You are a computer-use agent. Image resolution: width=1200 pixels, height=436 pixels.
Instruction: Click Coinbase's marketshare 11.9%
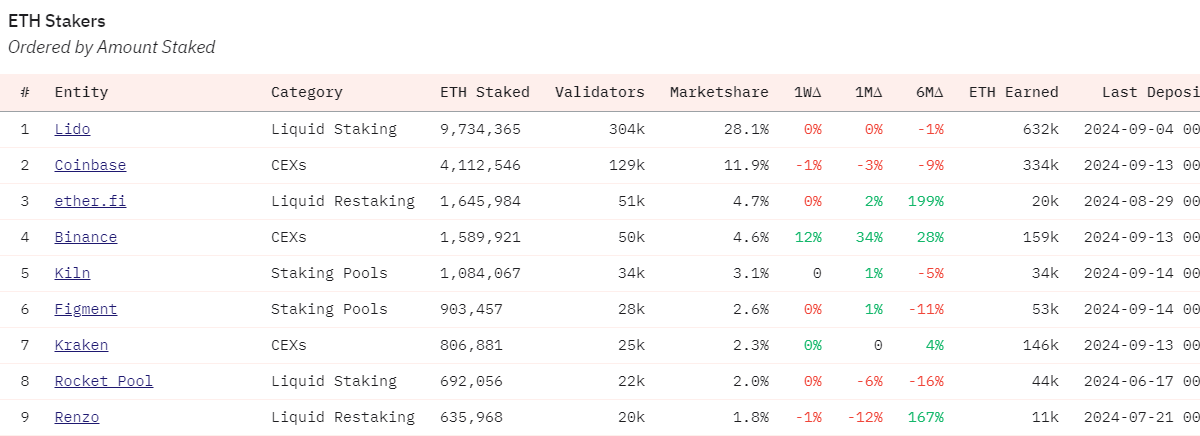point(747,165)
